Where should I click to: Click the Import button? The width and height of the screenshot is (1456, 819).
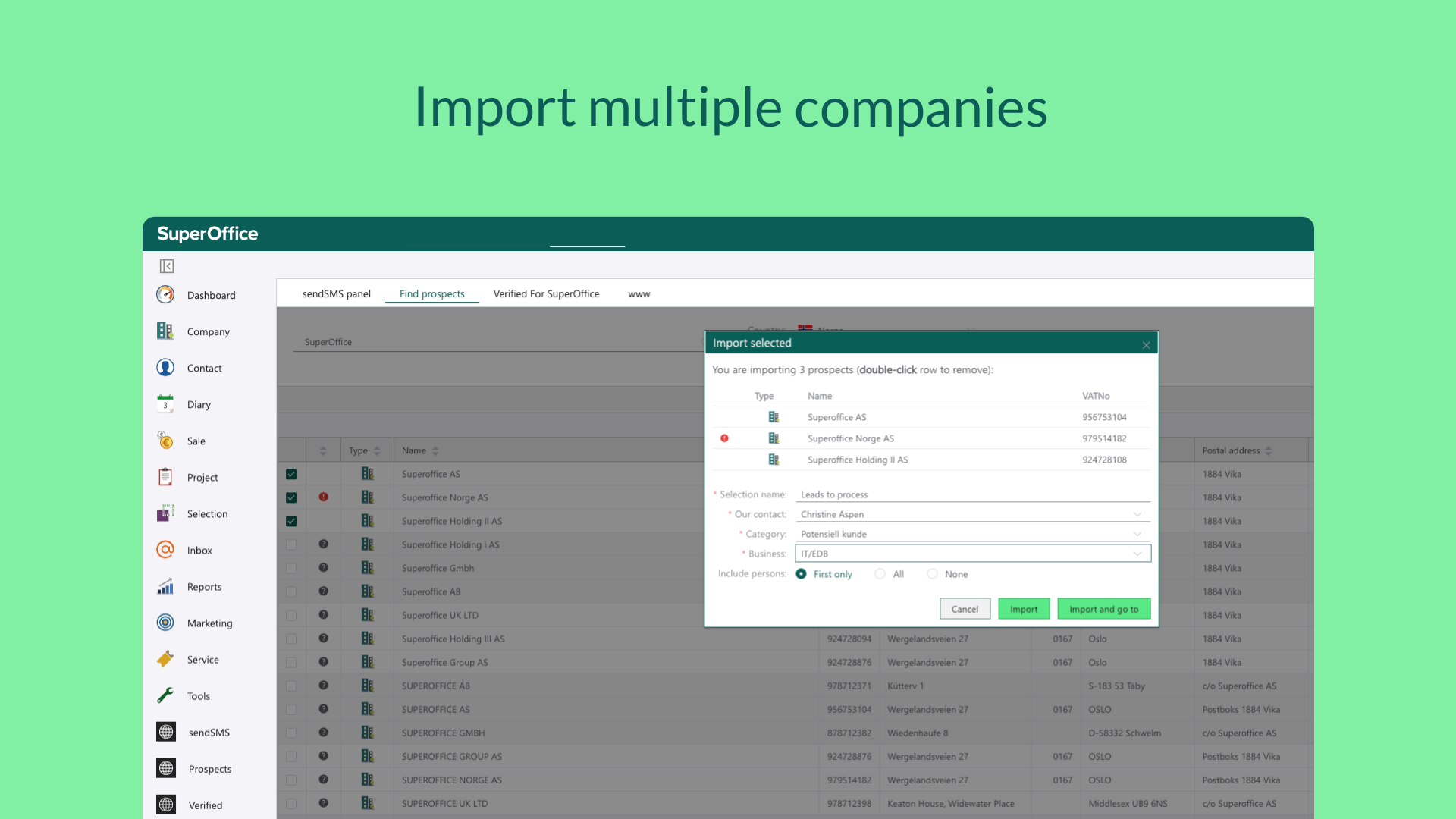click(x=1023, y=608)
